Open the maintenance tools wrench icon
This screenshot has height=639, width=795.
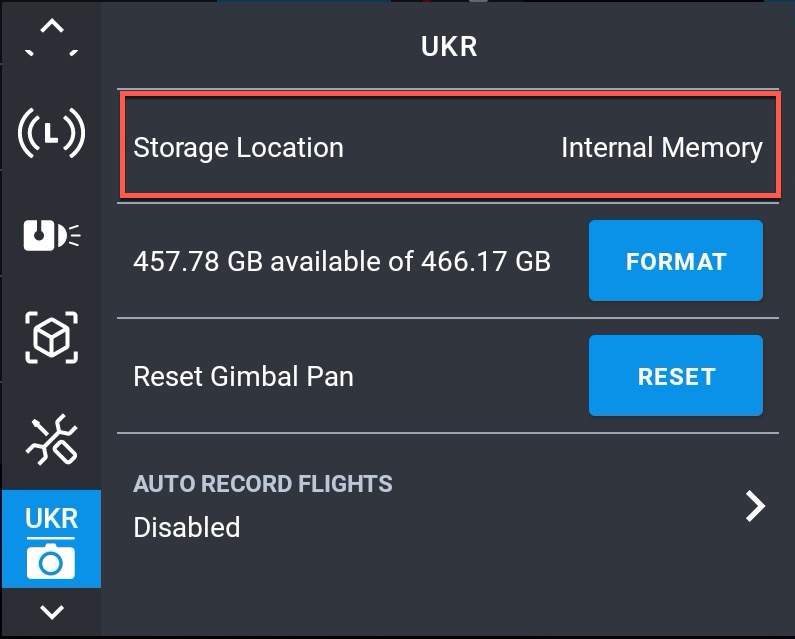click(x=51, y=440)
